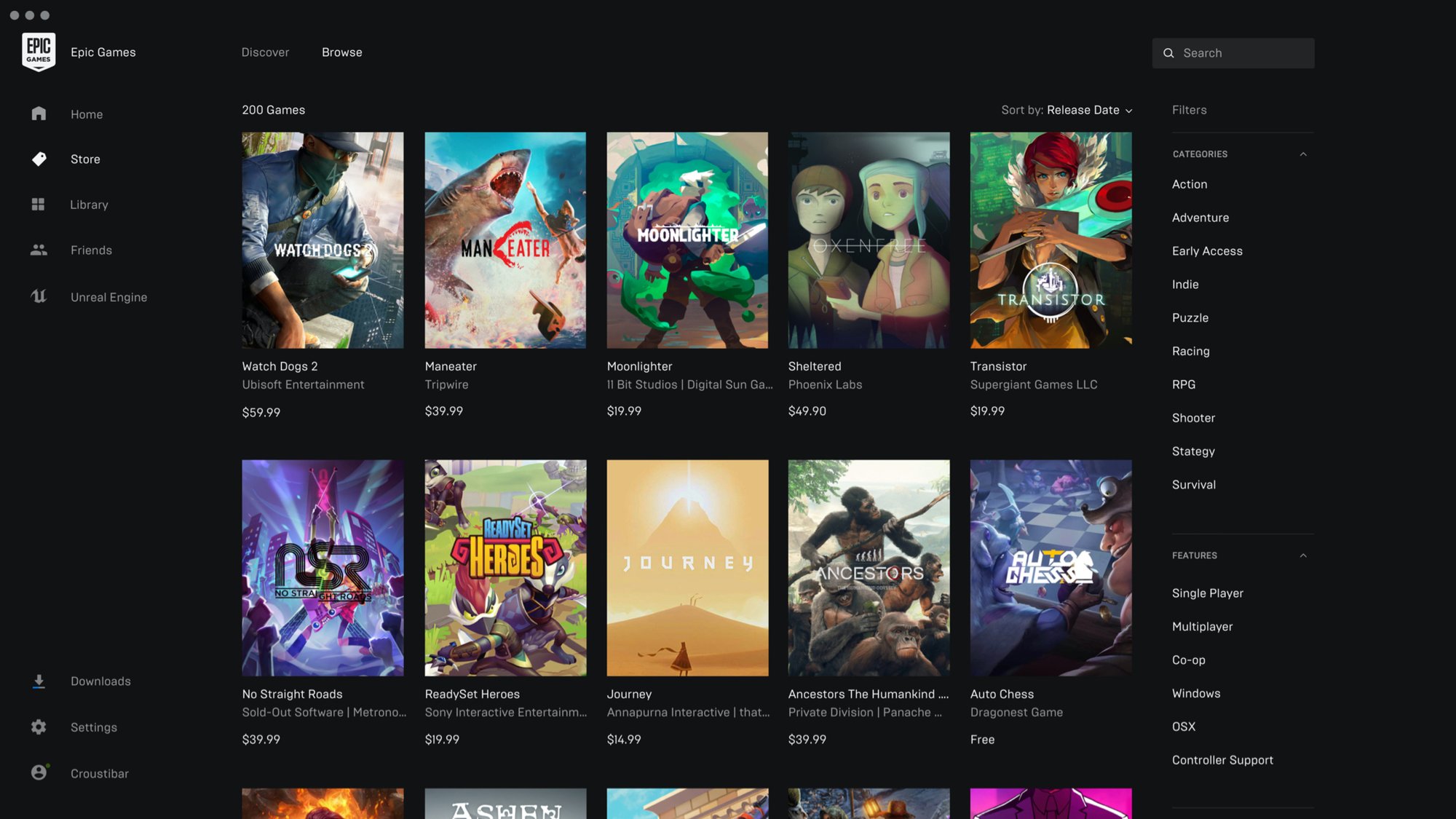Click the Watch Dogs 2 title text
1456x819 pixels.
pos(280,366)
